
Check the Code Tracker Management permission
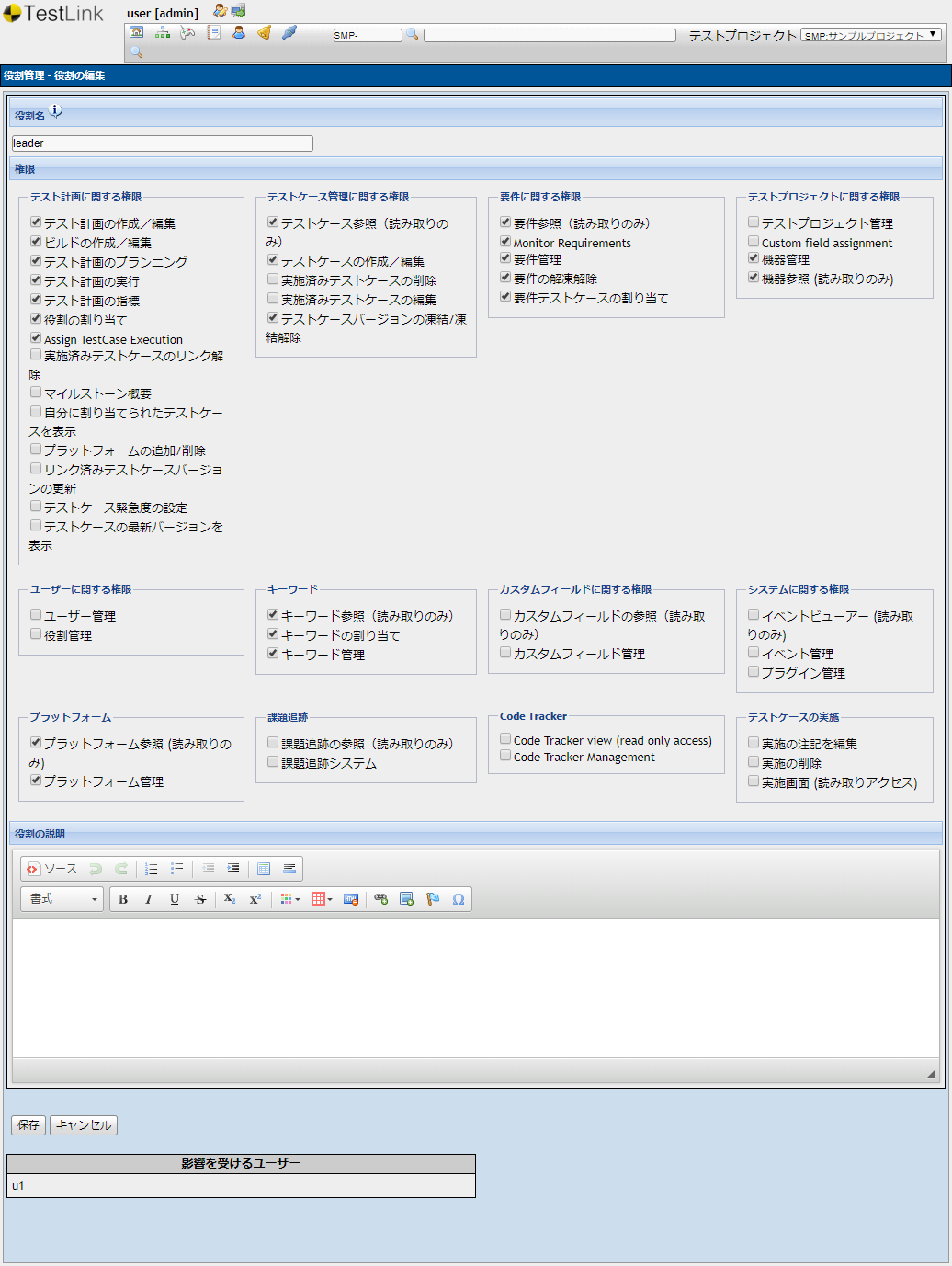[505, 758]
